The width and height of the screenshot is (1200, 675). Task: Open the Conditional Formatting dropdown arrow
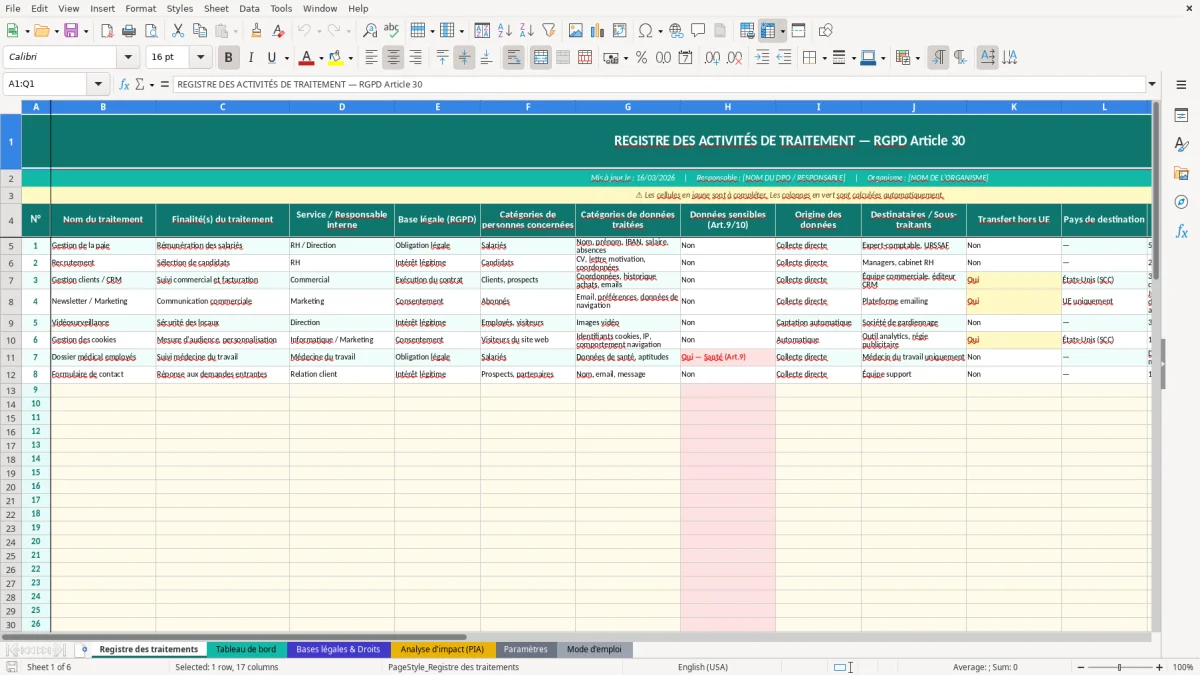[x=917, y=58]
